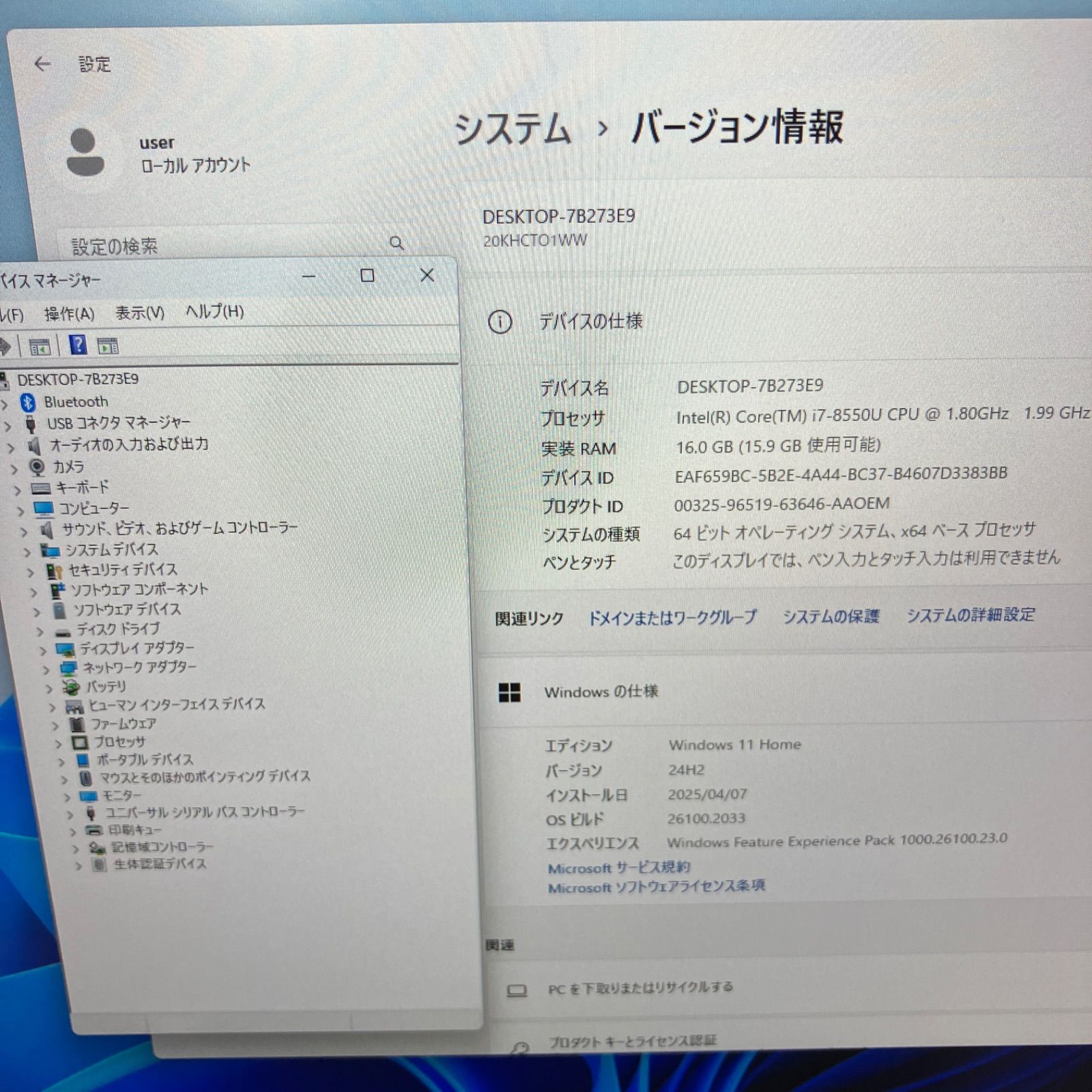Click the version value 24H2
The image size is (1092, 1092).
pos(686,770)
